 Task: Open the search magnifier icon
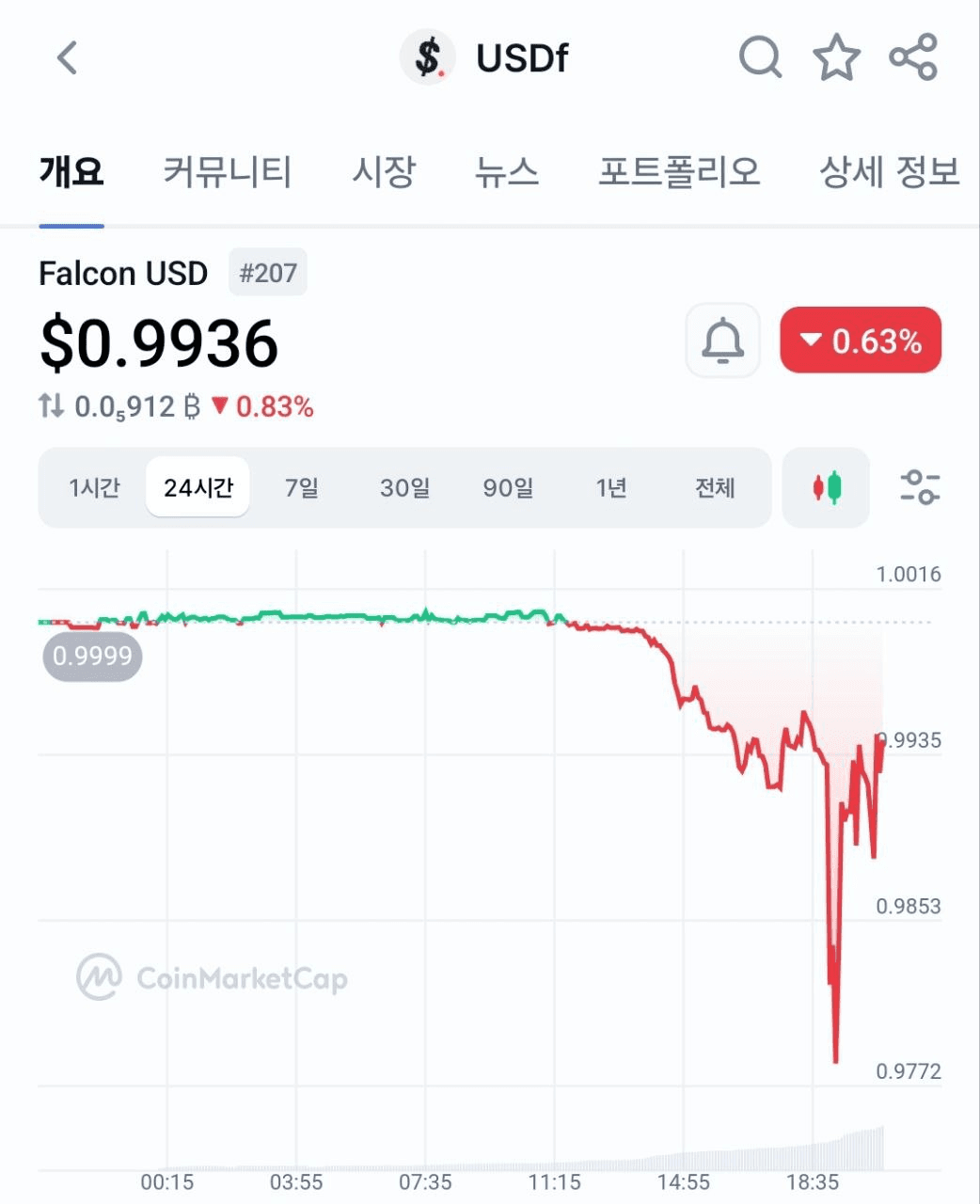pos(760,57)
